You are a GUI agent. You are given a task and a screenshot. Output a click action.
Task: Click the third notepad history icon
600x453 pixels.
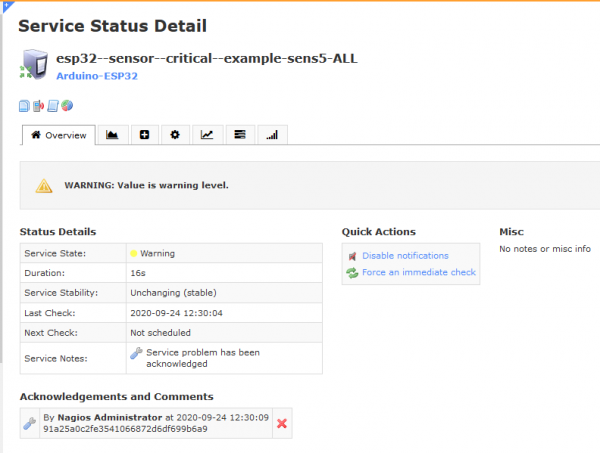[x=53, y=105]
